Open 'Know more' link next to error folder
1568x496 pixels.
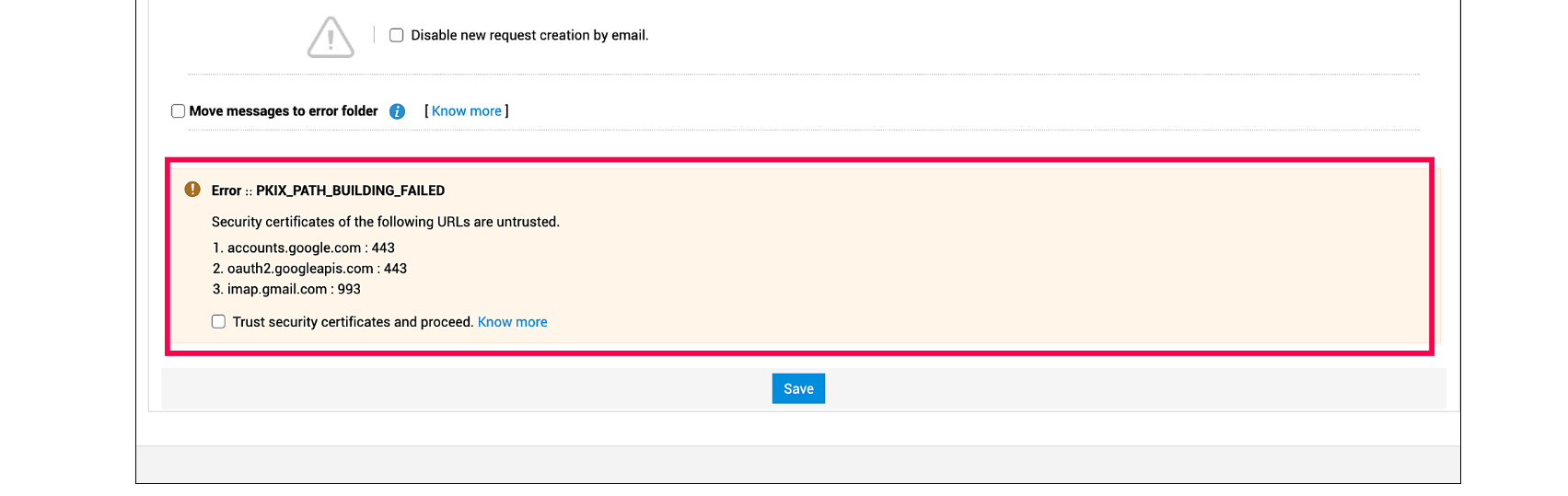pos(467,111)
